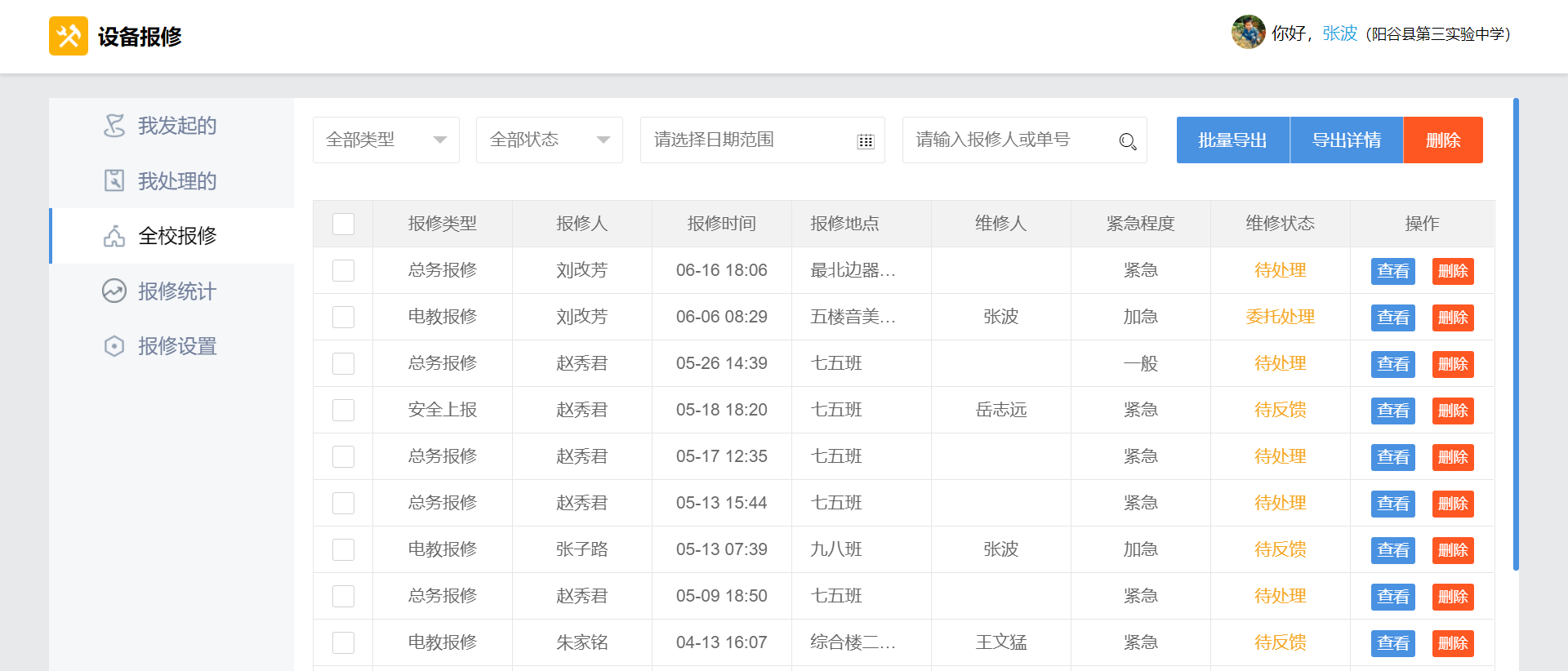
Task: Go to 报修统计 page
Action: click(171, 291)
